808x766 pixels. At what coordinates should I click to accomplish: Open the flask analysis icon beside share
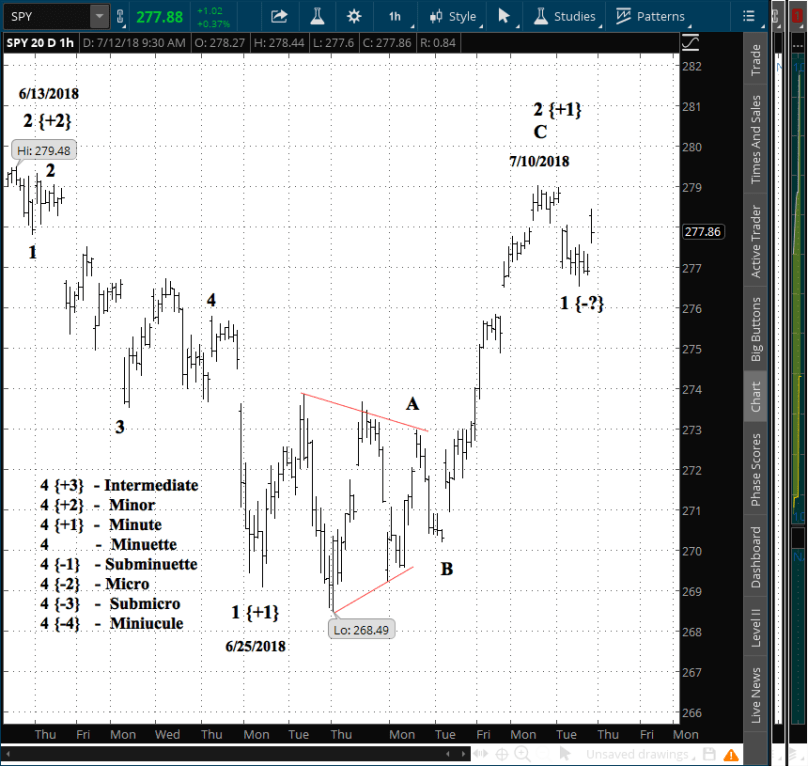coord(317,16)
